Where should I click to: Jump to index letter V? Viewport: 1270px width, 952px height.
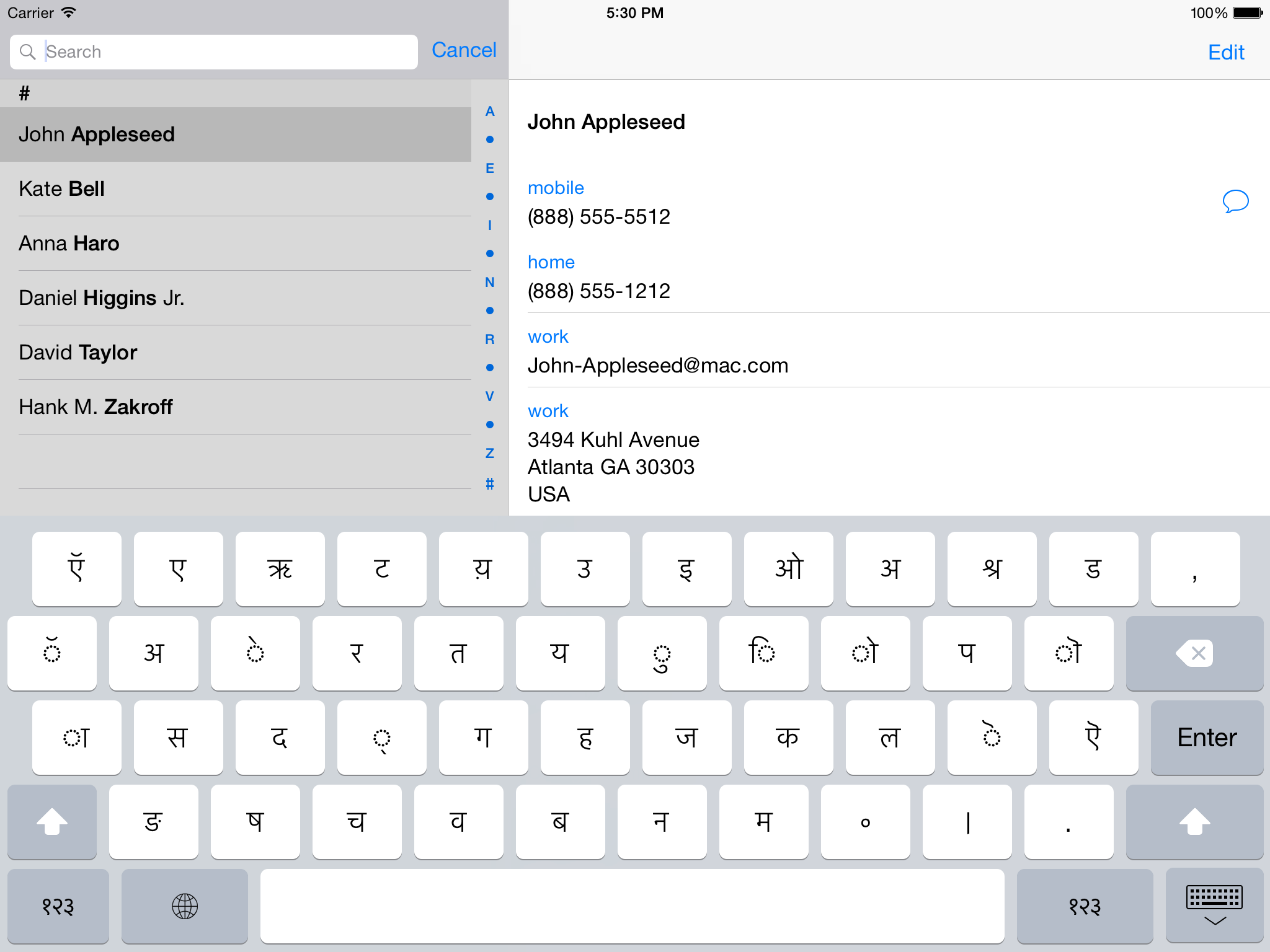pyautogui.click(x=490, y=397)
